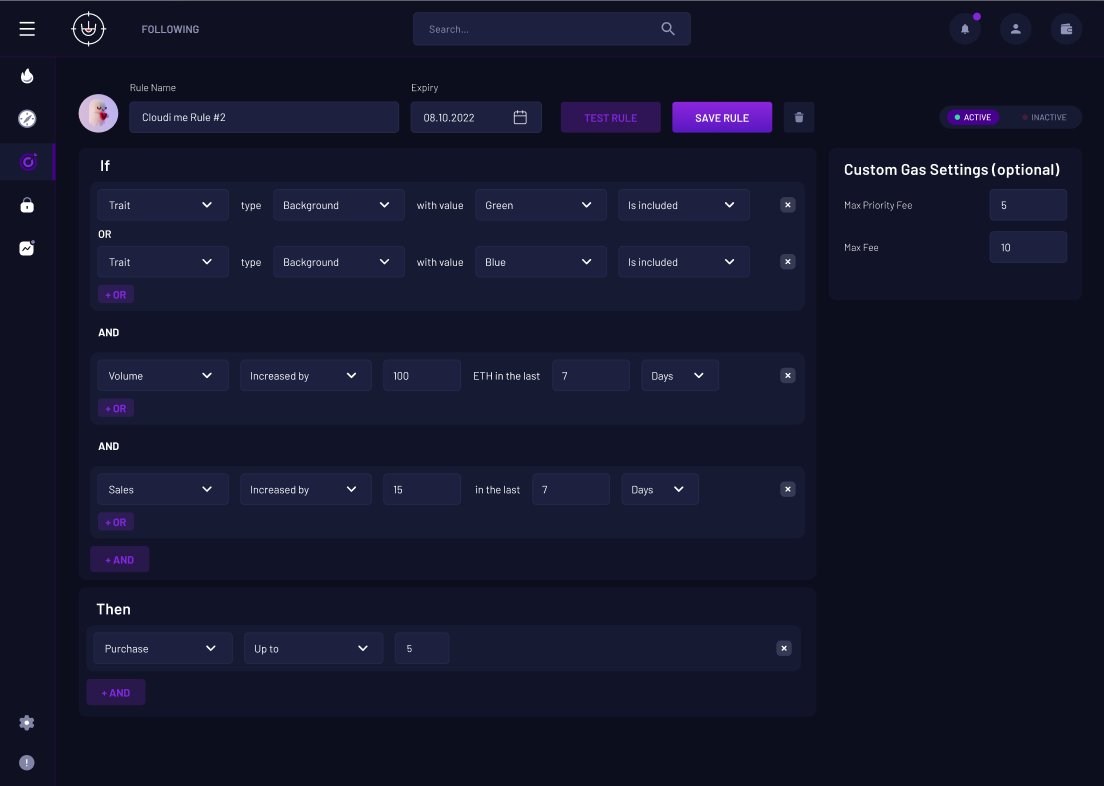This screenshot has height=786, width=1104.
Task: Open the lock section from the sidebar
Action: [27, 203]
